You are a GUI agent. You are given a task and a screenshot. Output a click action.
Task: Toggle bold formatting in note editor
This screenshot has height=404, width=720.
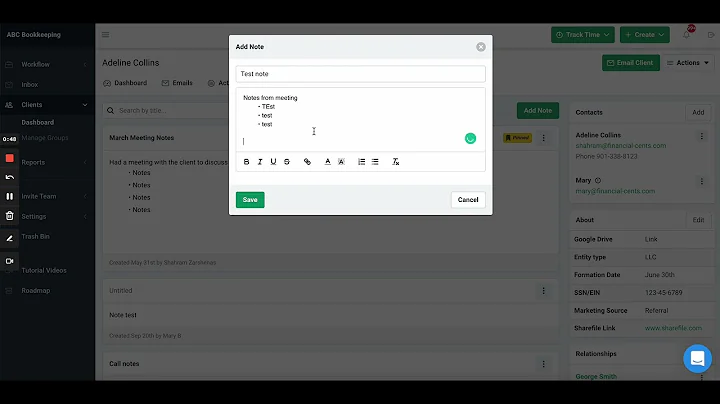point(247,162)
